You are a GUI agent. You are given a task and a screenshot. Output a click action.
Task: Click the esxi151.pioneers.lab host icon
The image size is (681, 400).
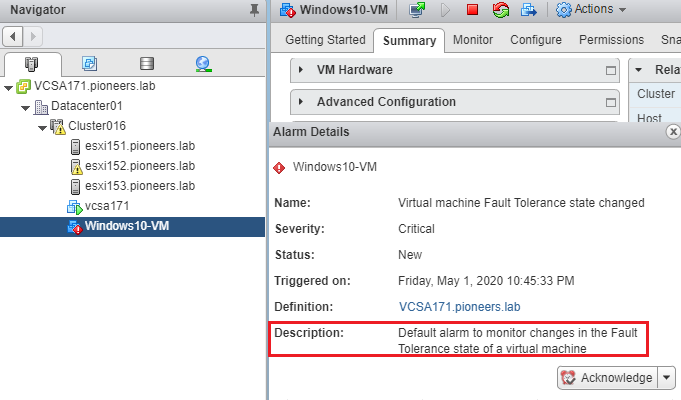tap(75, 146)
